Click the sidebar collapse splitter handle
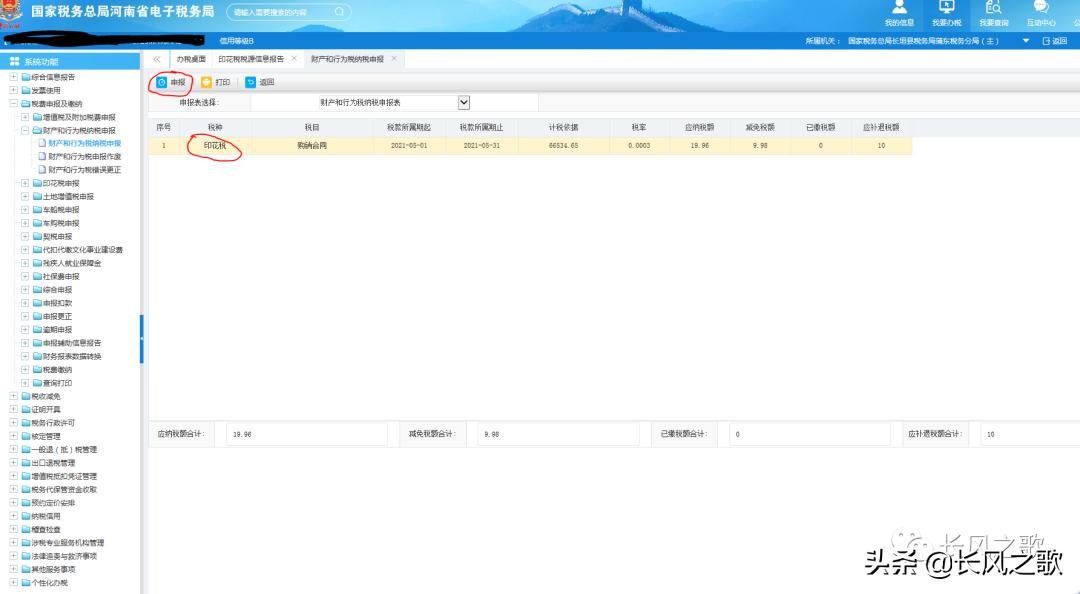Image resolution: width=1080 pixels, height=594 pixels. click(142, 339)
